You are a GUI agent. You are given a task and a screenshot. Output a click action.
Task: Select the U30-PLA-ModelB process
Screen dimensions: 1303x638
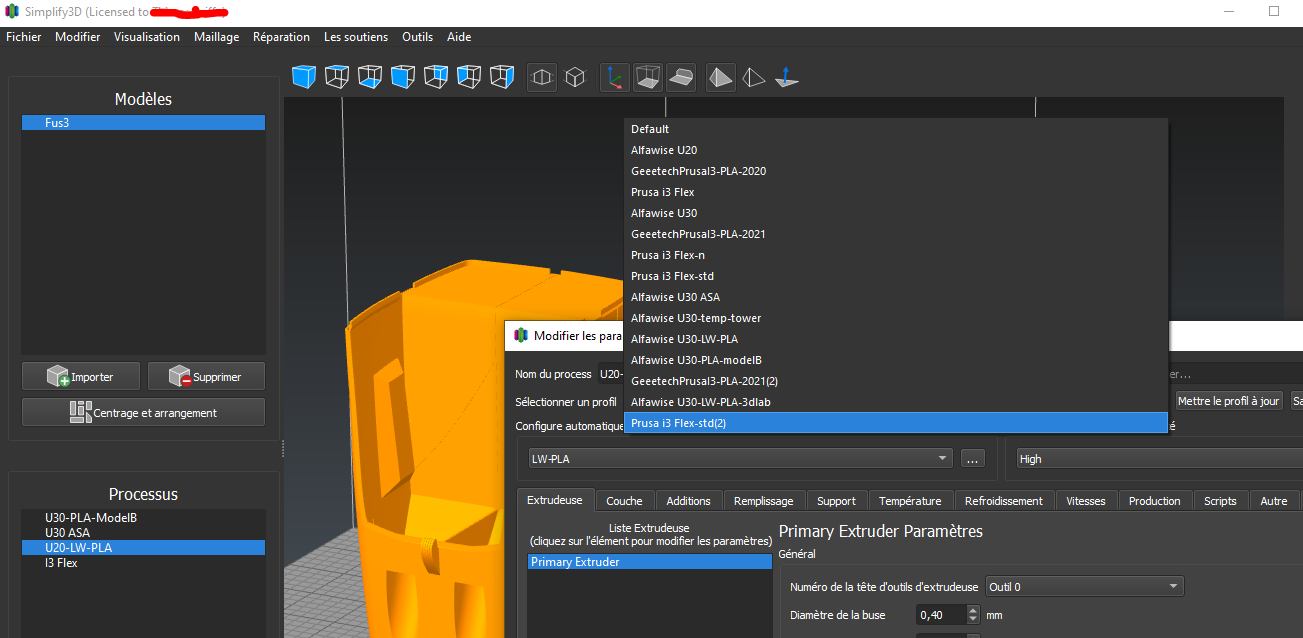click(143, 518)
